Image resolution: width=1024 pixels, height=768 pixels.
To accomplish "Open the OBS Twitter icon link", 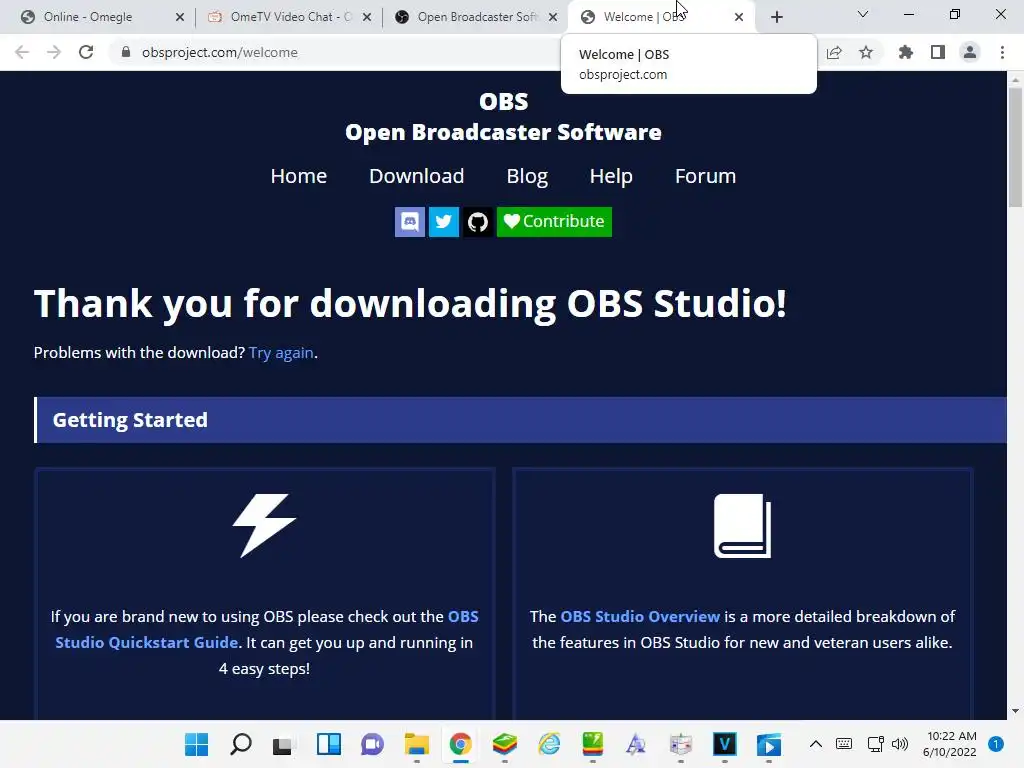I will point(443,221).
